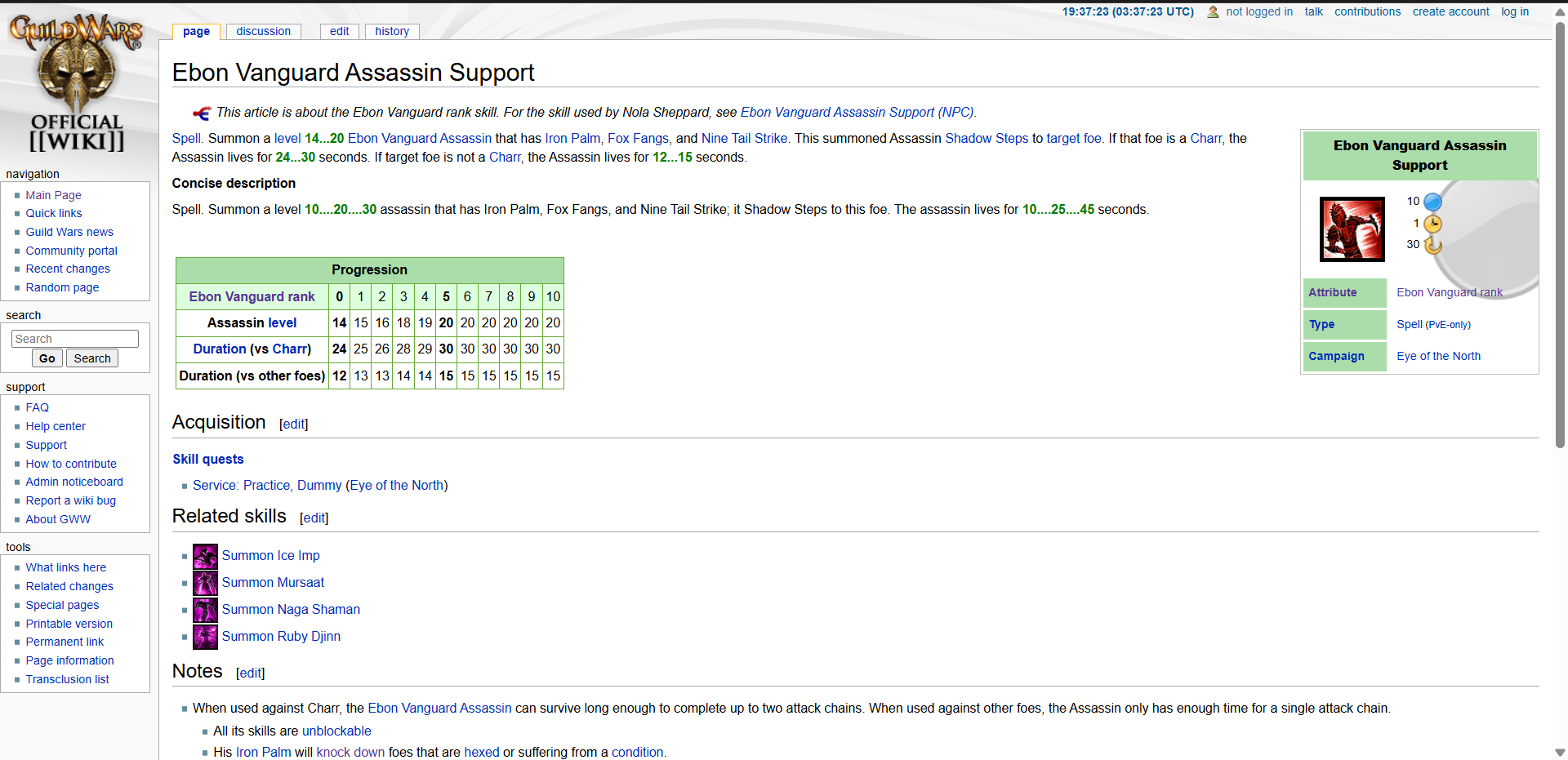1568x760 pixels.
Task: Click the recharge time icon next to 30
Action: tap(1432, 245)
